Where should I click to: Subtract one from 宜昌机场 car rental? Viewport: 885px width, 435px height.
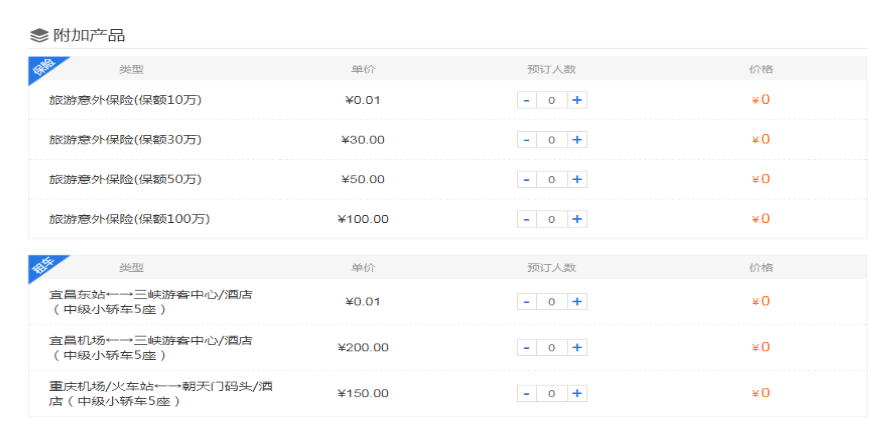526,348
